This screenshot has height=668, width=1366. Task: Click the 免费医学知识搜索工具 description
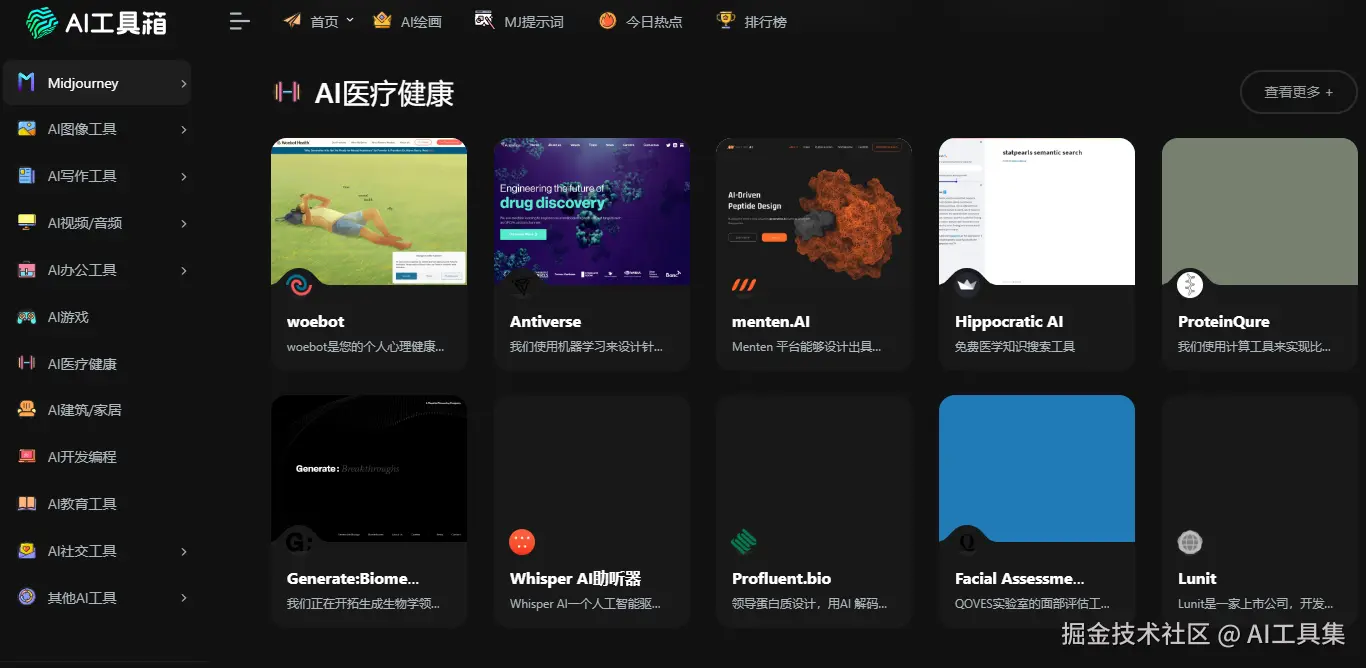click(x=1015, y=347)
